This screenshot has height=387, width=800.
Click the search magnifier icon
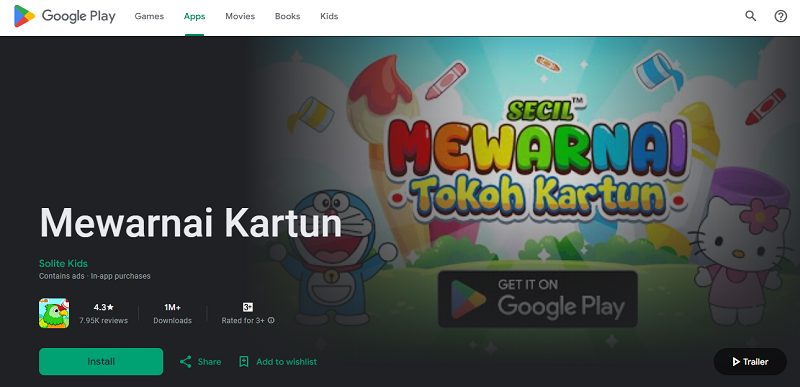pos(751,16)
